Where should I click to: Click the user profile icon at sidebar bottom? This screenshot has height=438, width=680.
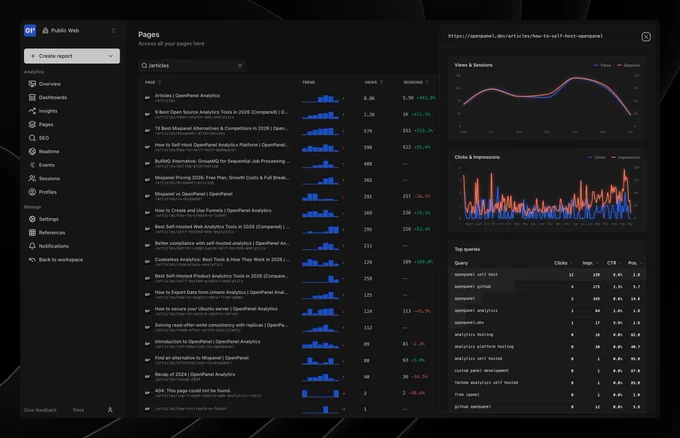[110, 410]
